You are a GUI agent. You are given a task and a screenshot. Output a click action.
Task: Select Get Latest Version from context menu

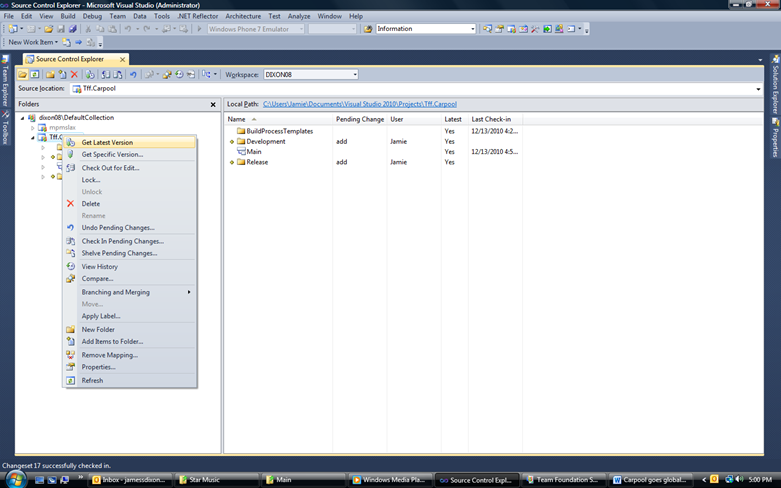[107, 142]
